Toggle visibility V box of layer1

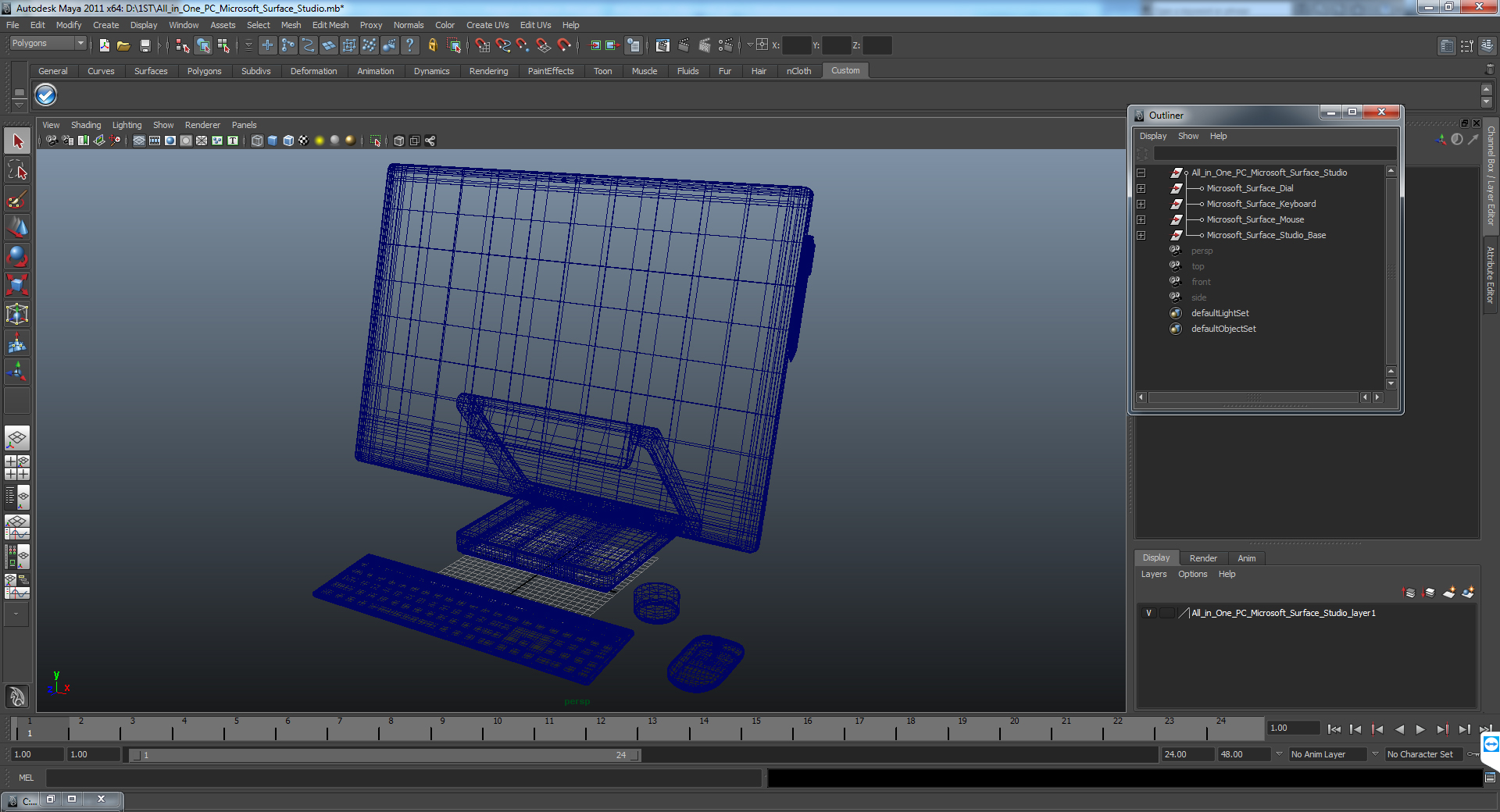pos(1148,613)
